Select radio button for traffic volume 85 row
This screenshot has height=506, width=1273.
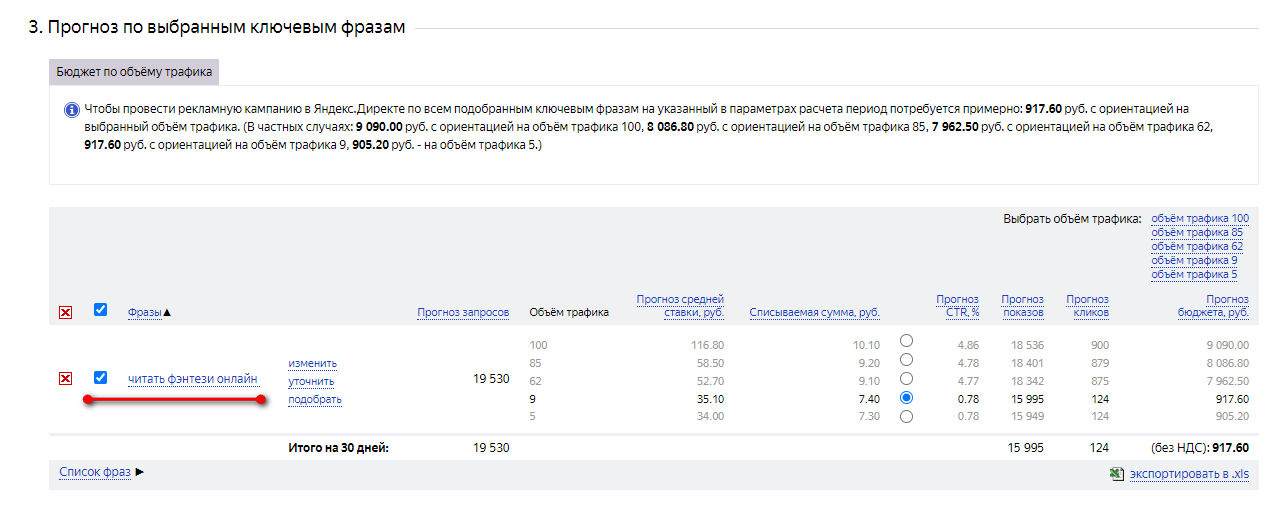pos(906,360)
